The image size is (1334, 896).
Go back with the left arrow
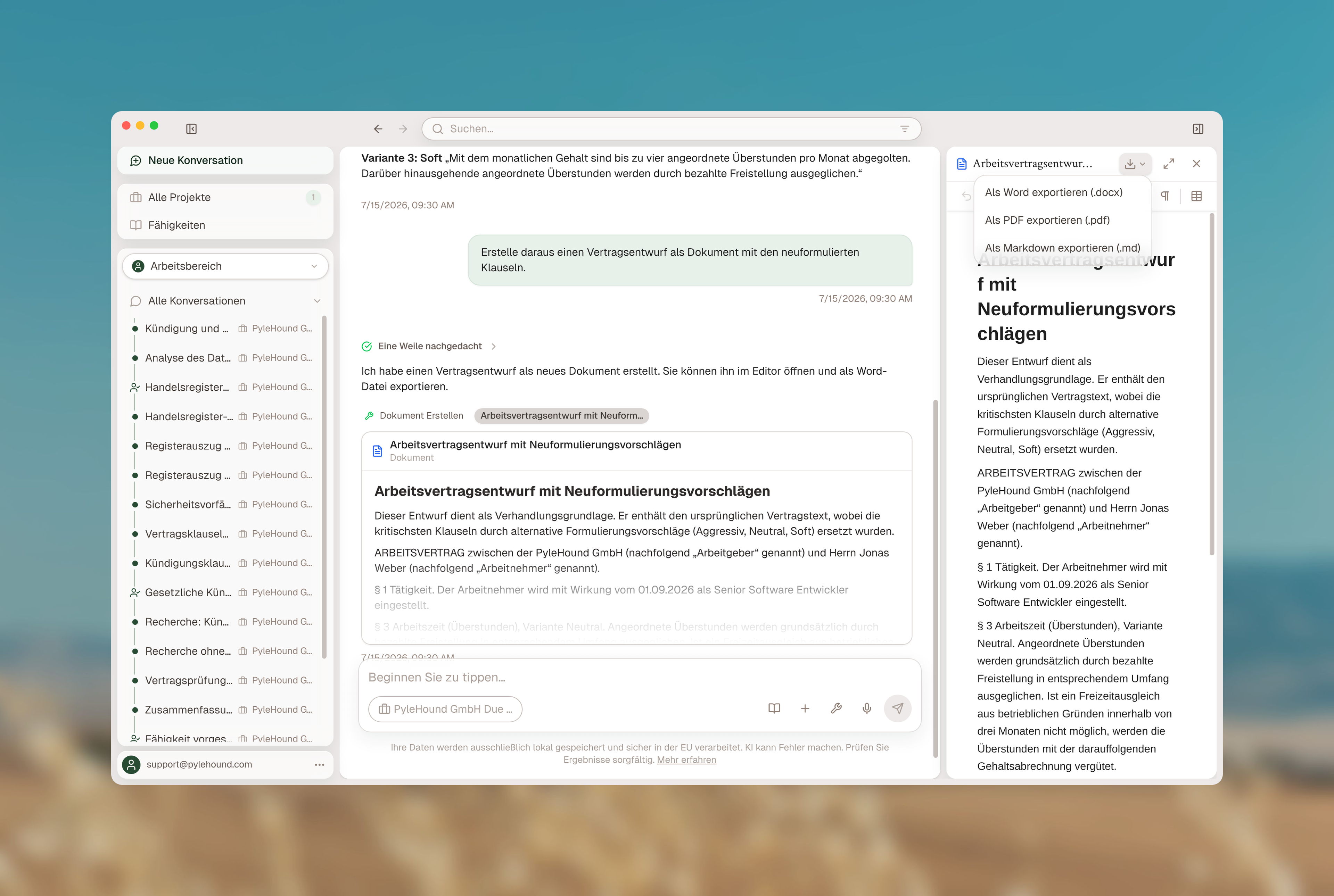(x=378, y=128)
